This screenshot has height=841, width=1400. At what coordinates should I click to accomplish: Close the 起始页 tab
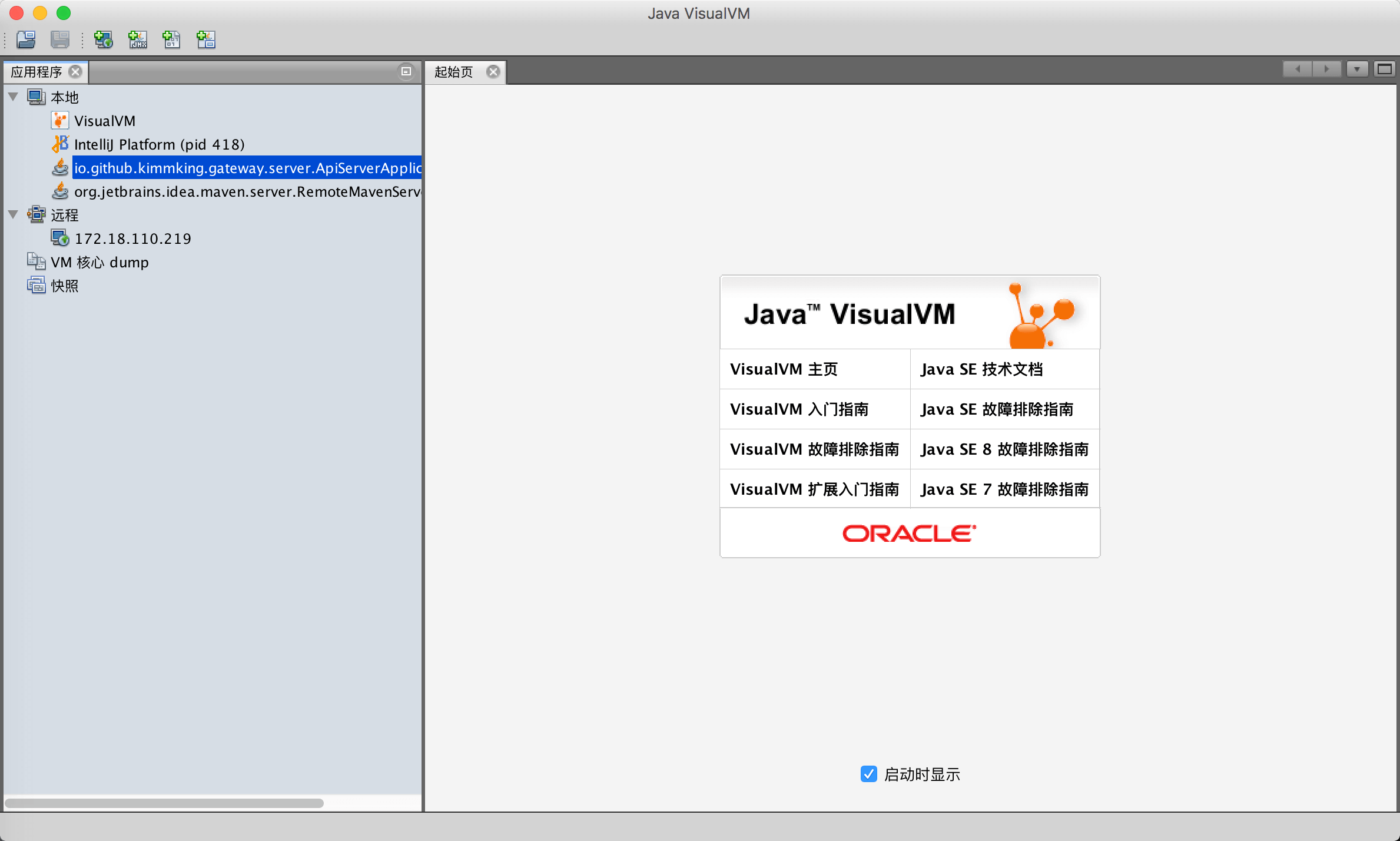[x=493, y=72]
